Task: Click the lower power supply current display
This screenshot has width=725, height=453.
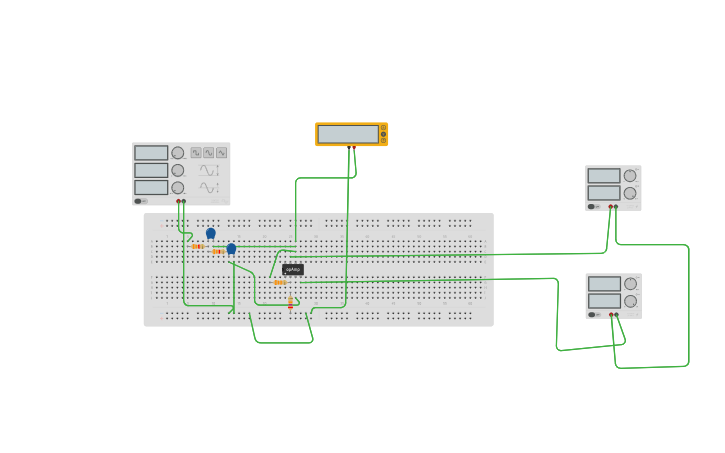Action: 604,301
